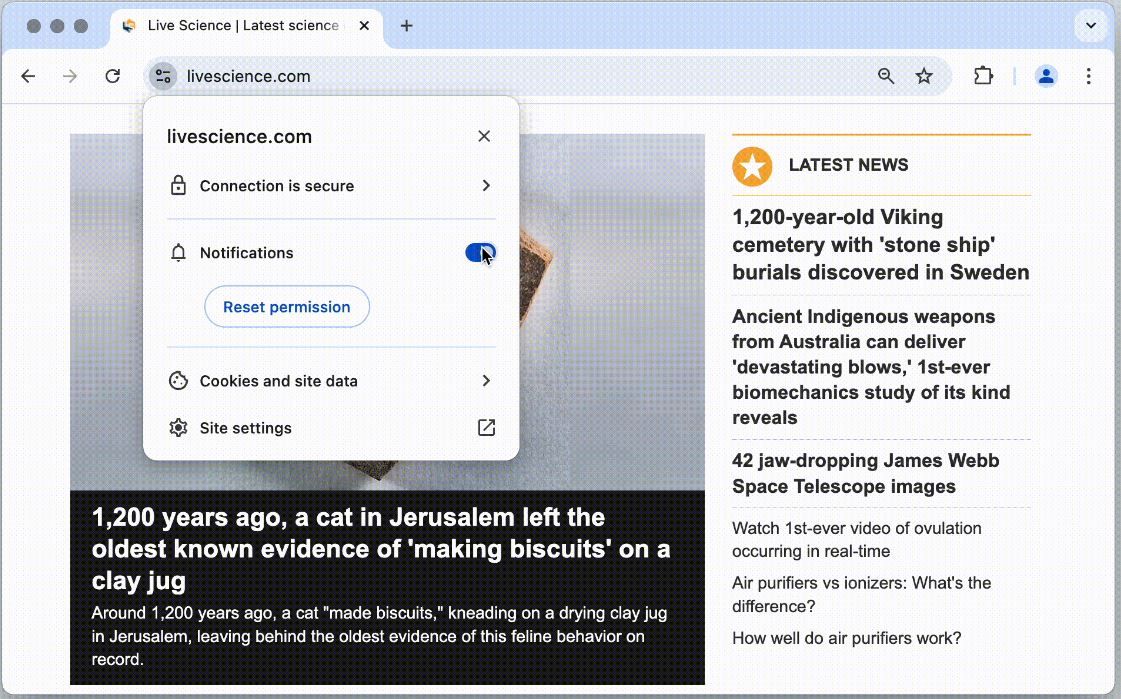Open the James Webb Space Telescope images article

865,474
